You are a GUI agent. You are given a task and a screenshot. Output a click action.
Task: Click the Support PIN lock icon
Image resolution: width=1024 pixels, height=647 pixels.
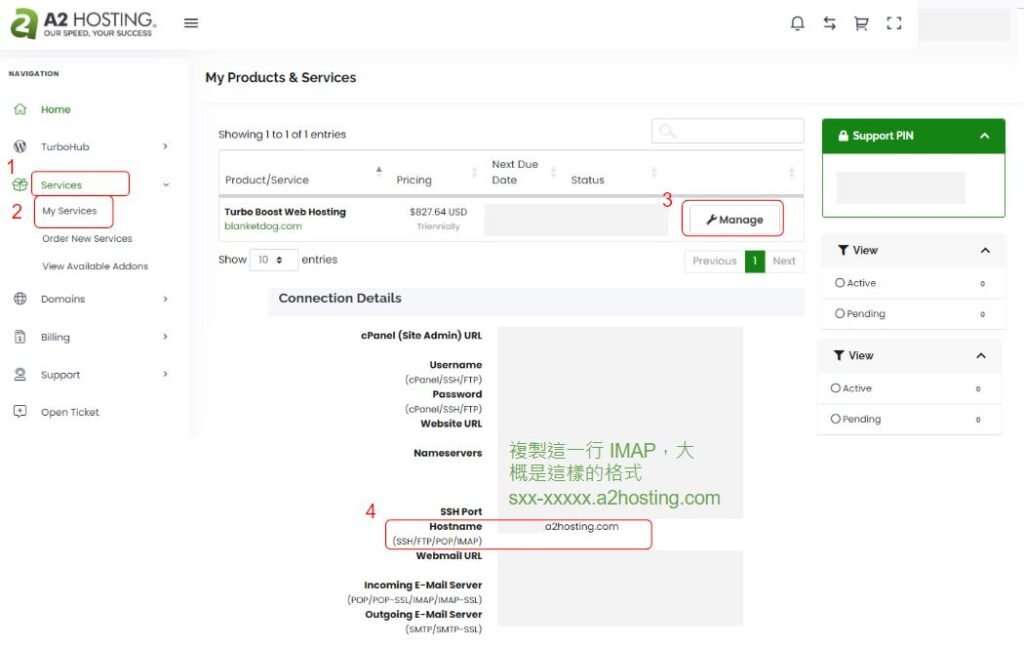coord(843,136)
